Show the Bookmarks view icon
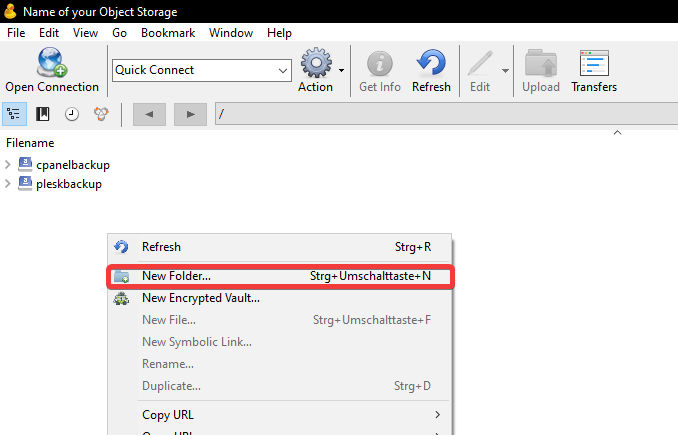The width and height of the screenshot is (678, 435). 43,114
